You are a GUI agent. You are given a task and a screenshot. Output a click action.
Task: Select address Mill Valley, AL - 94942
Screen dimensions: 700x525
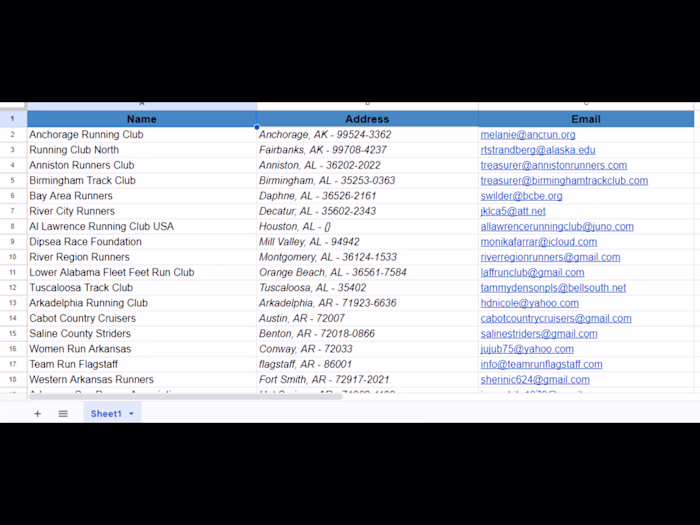(x=367, y=242)
